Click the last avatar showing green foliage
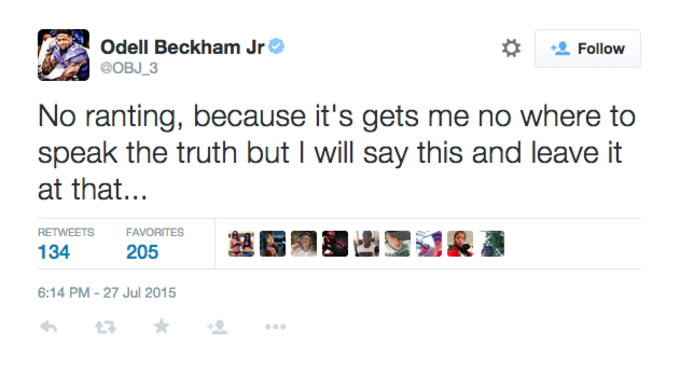Image resolution: width=680 pixels, height=372 pixels. 493,244
